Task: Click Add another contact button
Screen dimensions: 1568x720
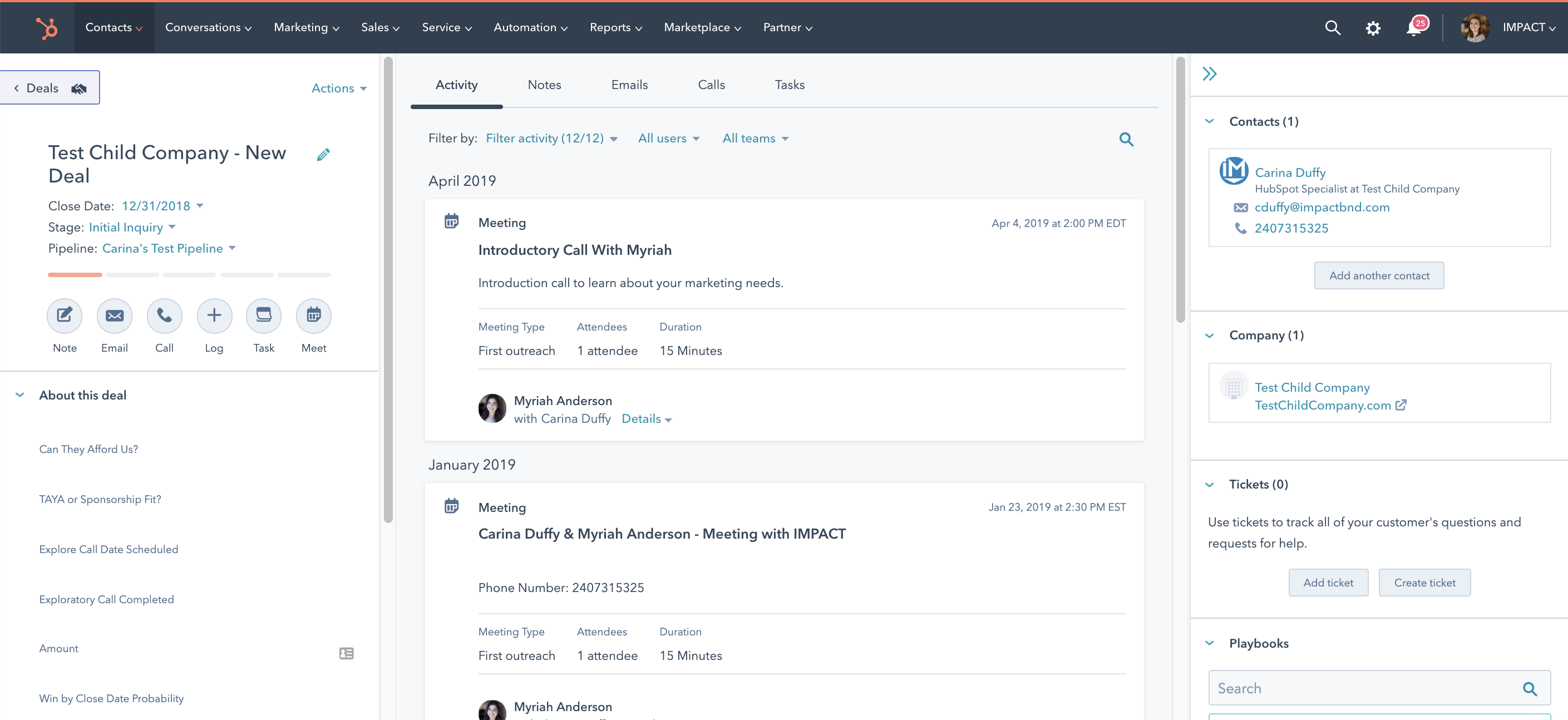Action: (x=1379, y=276)
